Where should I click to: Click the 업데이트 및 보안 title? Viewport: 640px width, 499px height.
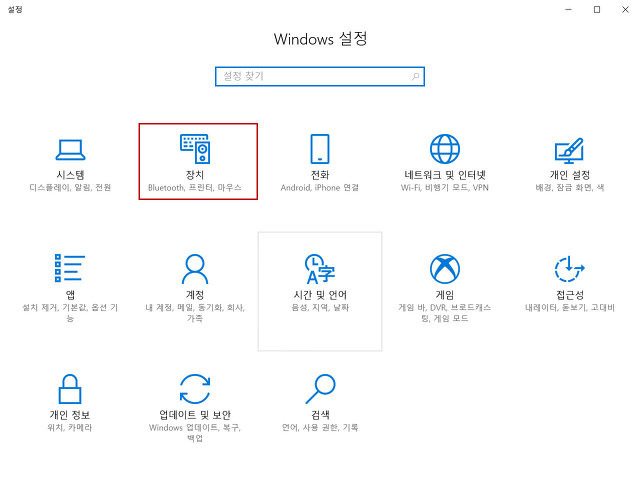[x=195, y=415]
